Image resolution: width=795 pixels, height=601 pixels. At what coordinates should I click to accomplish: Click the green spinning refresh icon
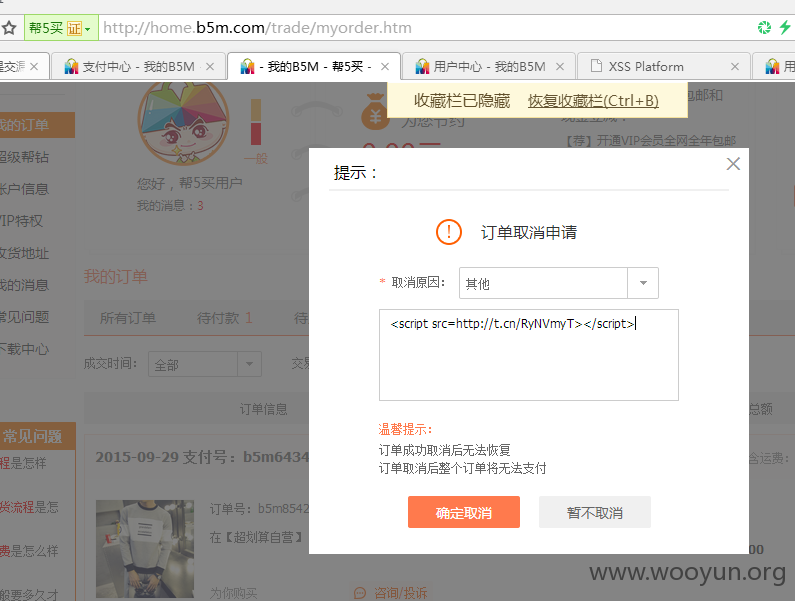click(764, 27)
